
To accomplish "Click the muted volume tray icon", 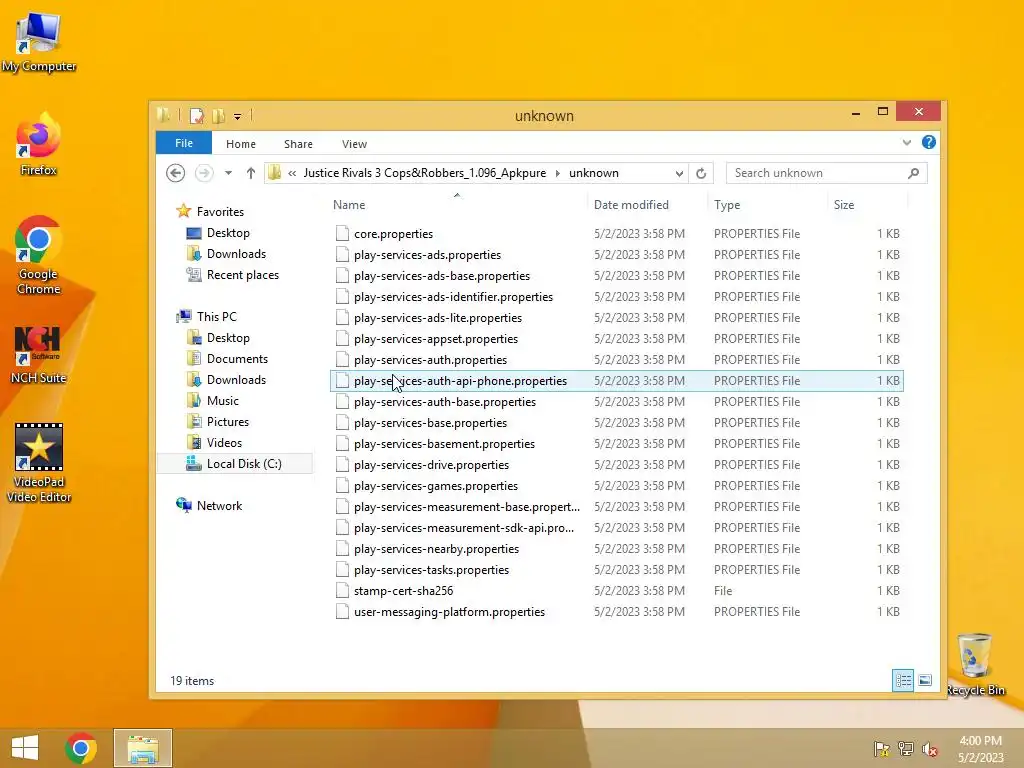I will click(929, 749).
